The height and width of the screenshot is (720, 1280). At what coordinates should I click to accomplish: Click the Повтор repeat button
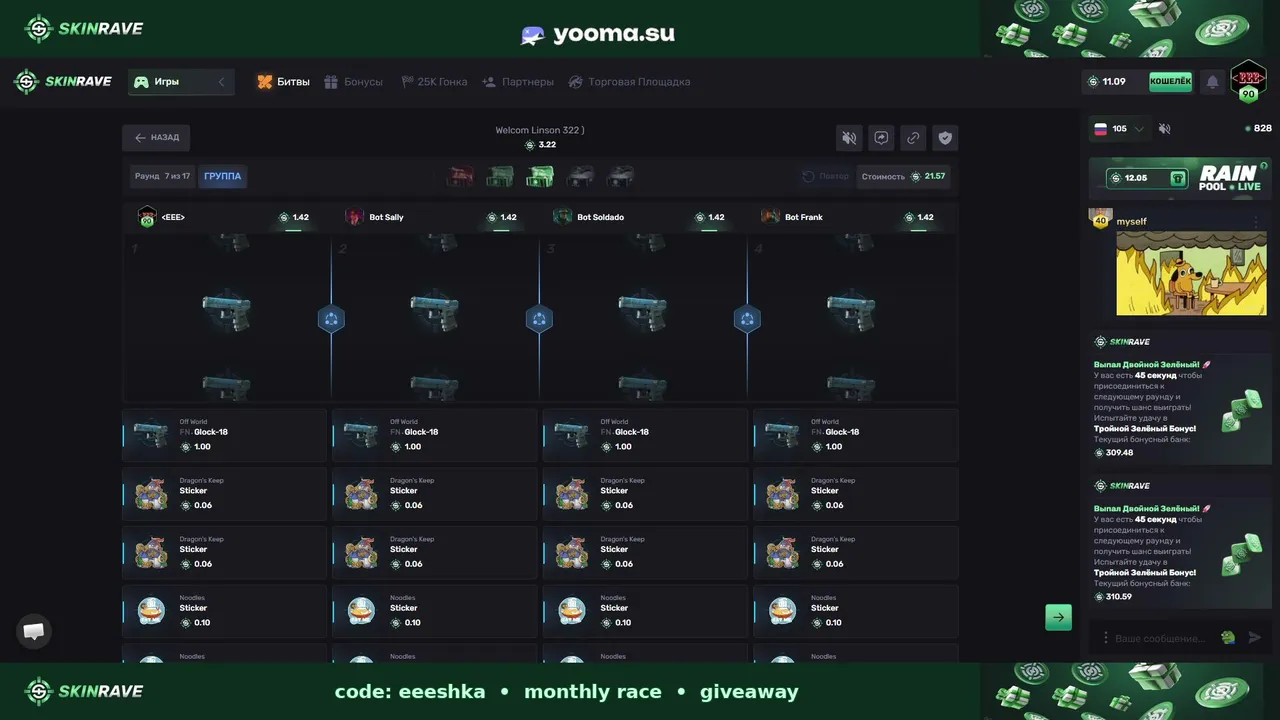[x=825, y=177]
